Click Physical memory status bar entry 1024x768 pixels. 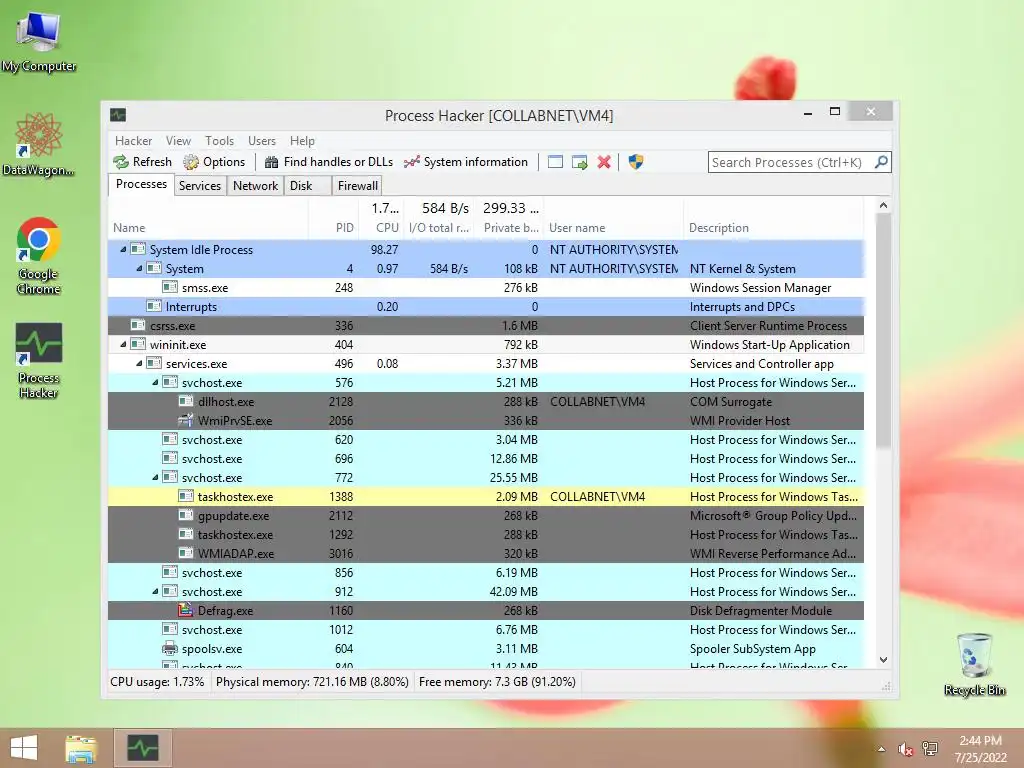[x=312, y=682]
